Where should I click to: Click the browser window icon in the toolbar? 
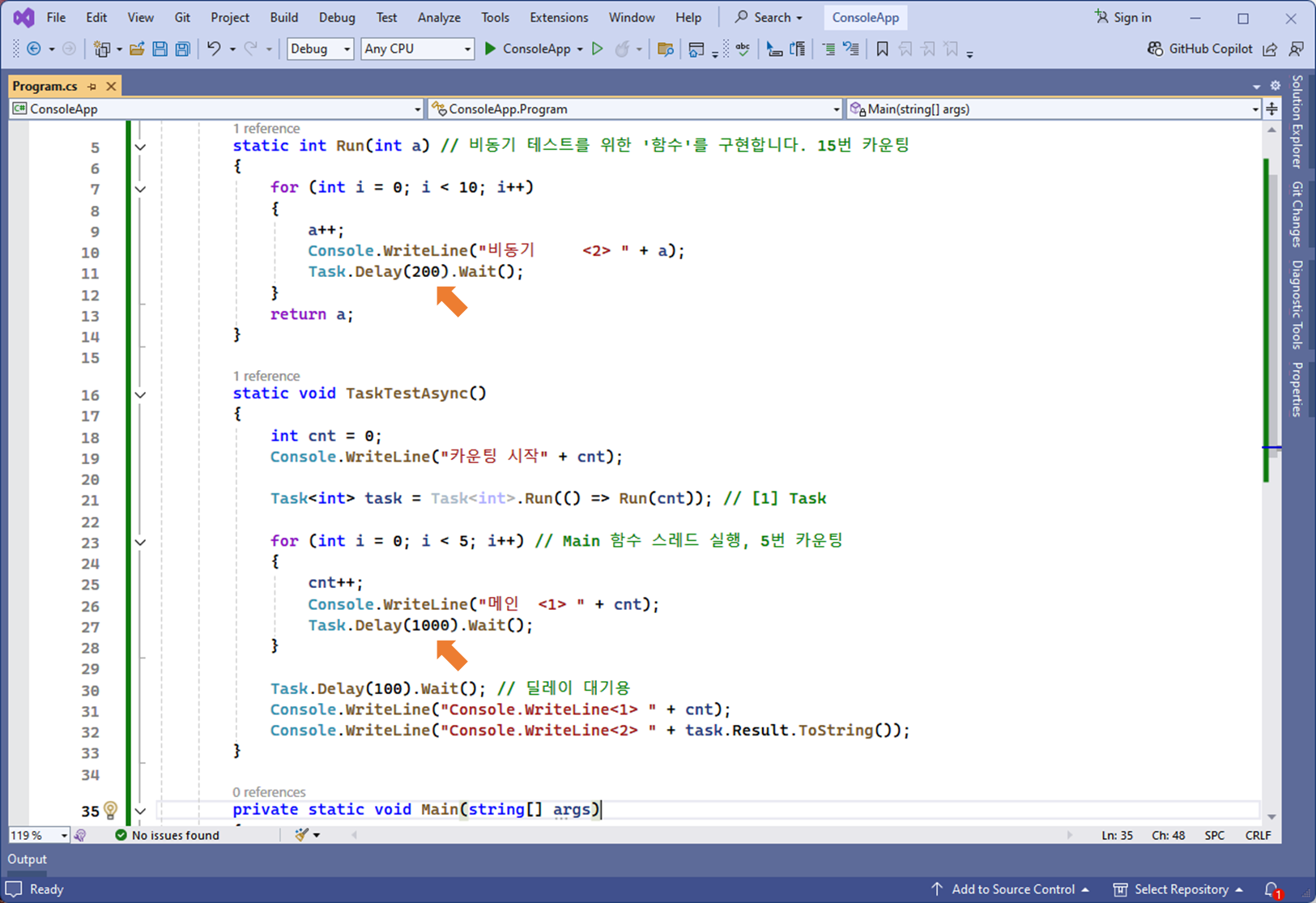click(x=696, y=49)
